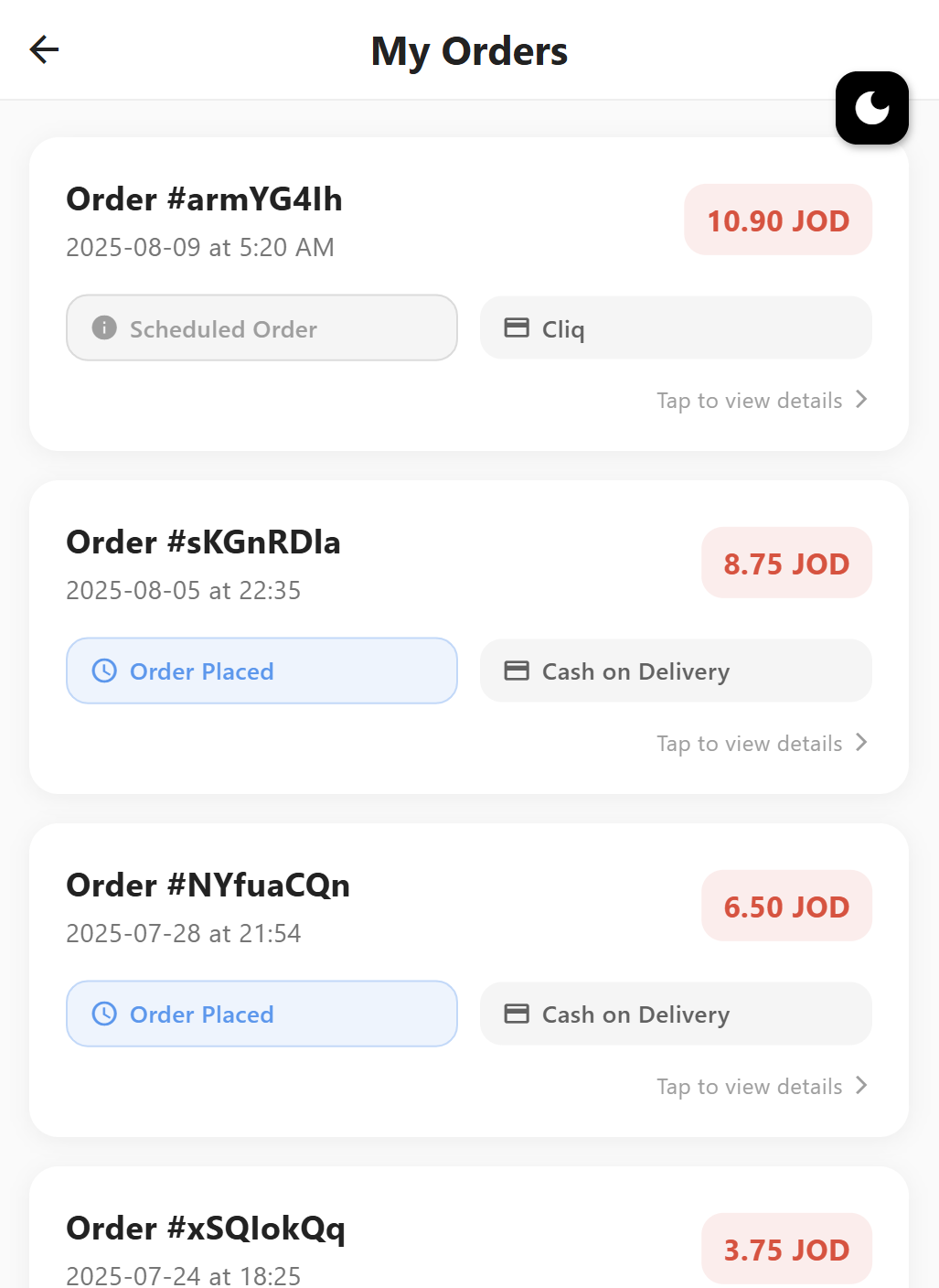Click card icon next to Cliq
Viewport: 939px width, 1288px height.
pyautogui.click(x=517, y=327)
